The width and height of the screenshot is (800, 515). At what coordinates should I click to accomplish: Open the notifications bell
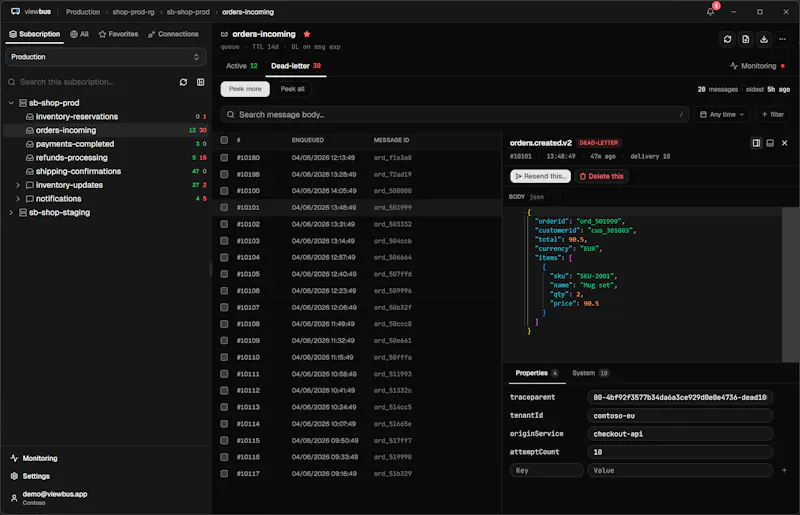pyautogui.click(x=710, y=12)
